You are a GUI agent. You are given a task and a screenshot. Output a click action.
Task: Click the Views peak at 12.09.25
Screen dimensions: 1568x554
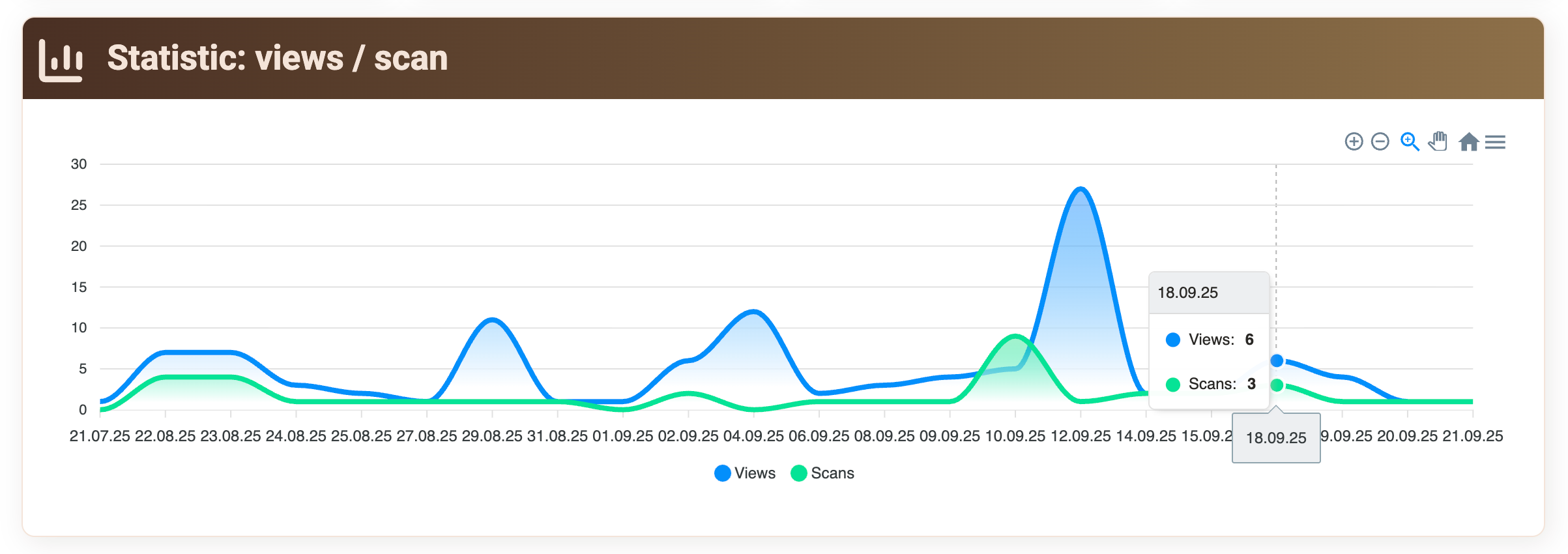[x=1081, y=190]
